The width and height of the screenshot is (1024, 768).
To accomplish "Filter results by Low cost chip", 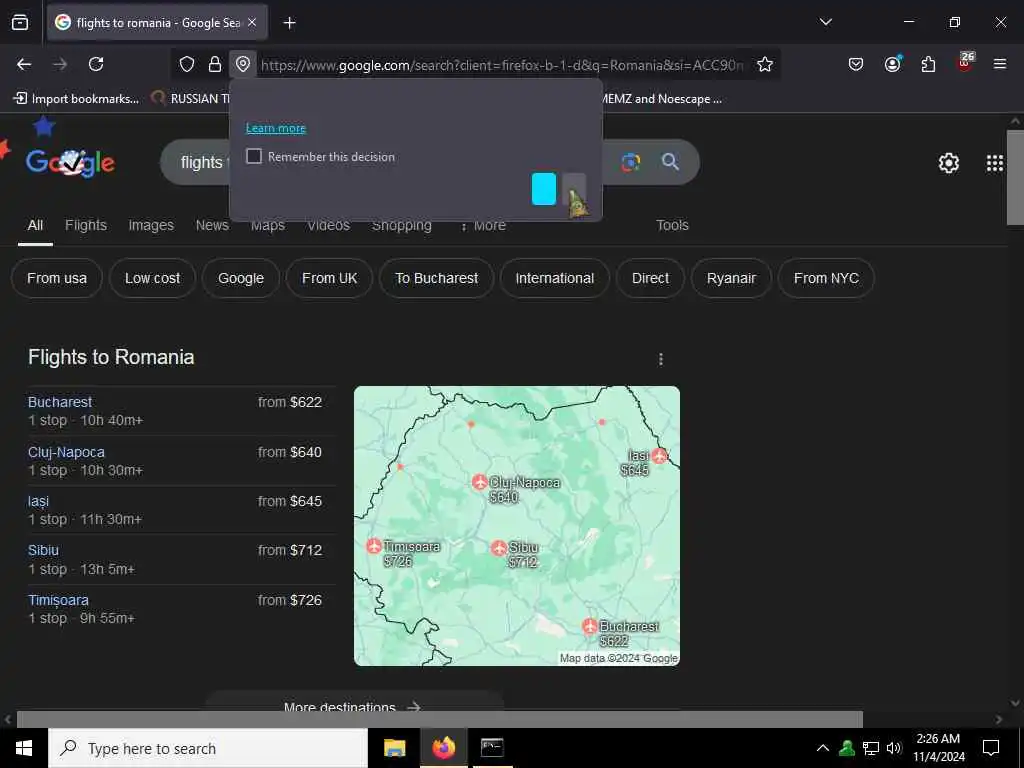I will [152, 278].
